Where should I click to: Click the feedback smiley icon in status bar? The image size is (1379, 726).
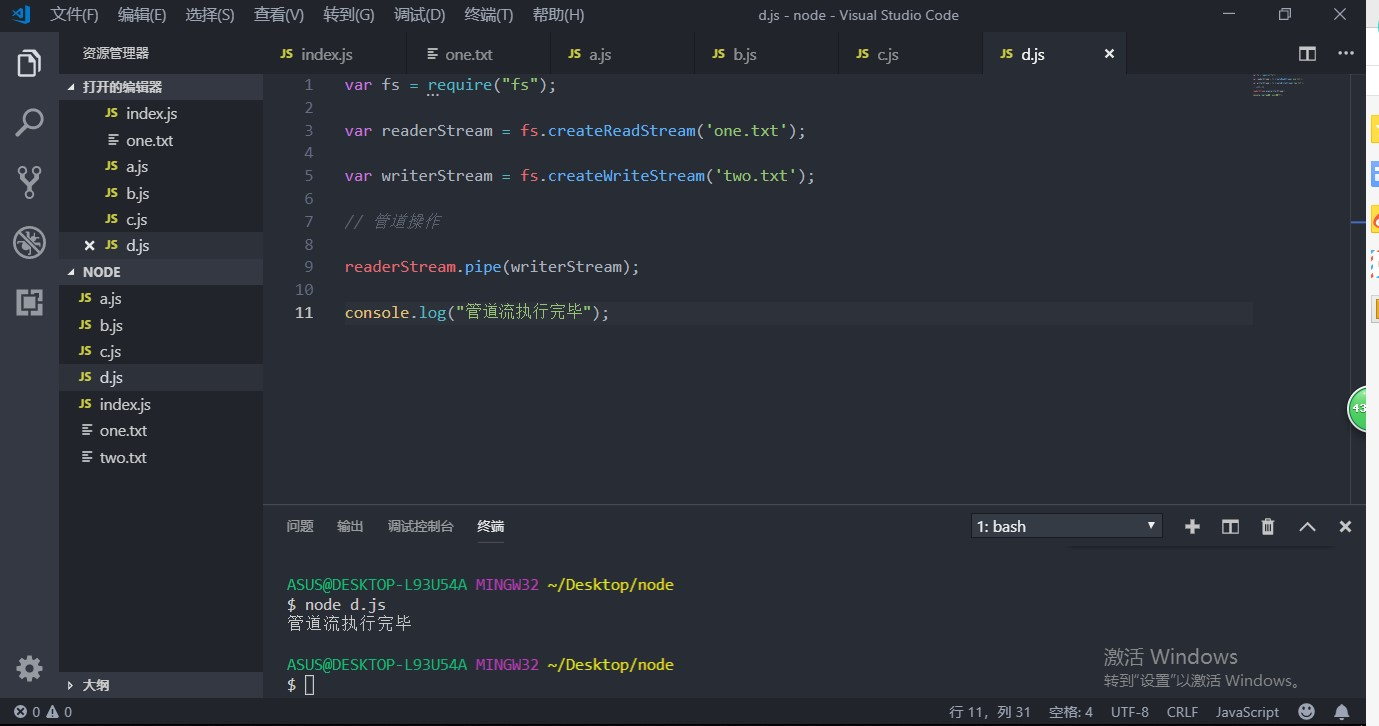1306,712
